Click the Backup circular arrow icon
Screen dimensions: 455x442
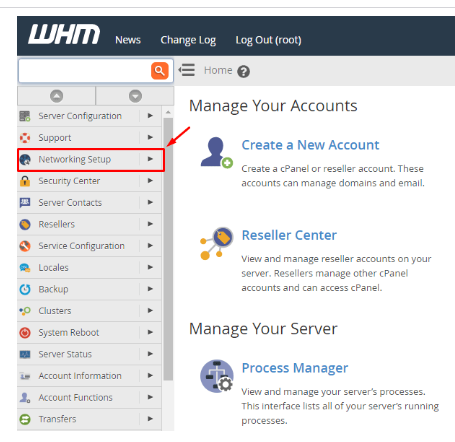(x=25, y=289)
